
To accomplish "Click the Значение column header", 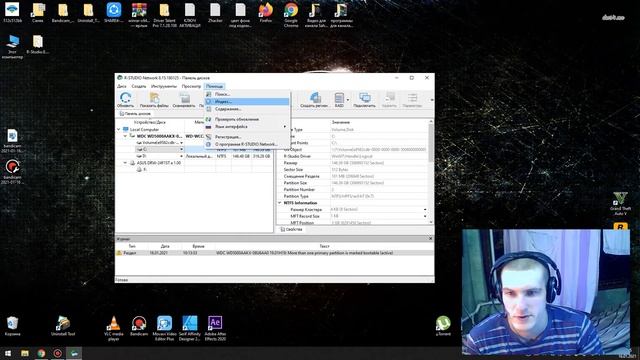I will [340, 122].
